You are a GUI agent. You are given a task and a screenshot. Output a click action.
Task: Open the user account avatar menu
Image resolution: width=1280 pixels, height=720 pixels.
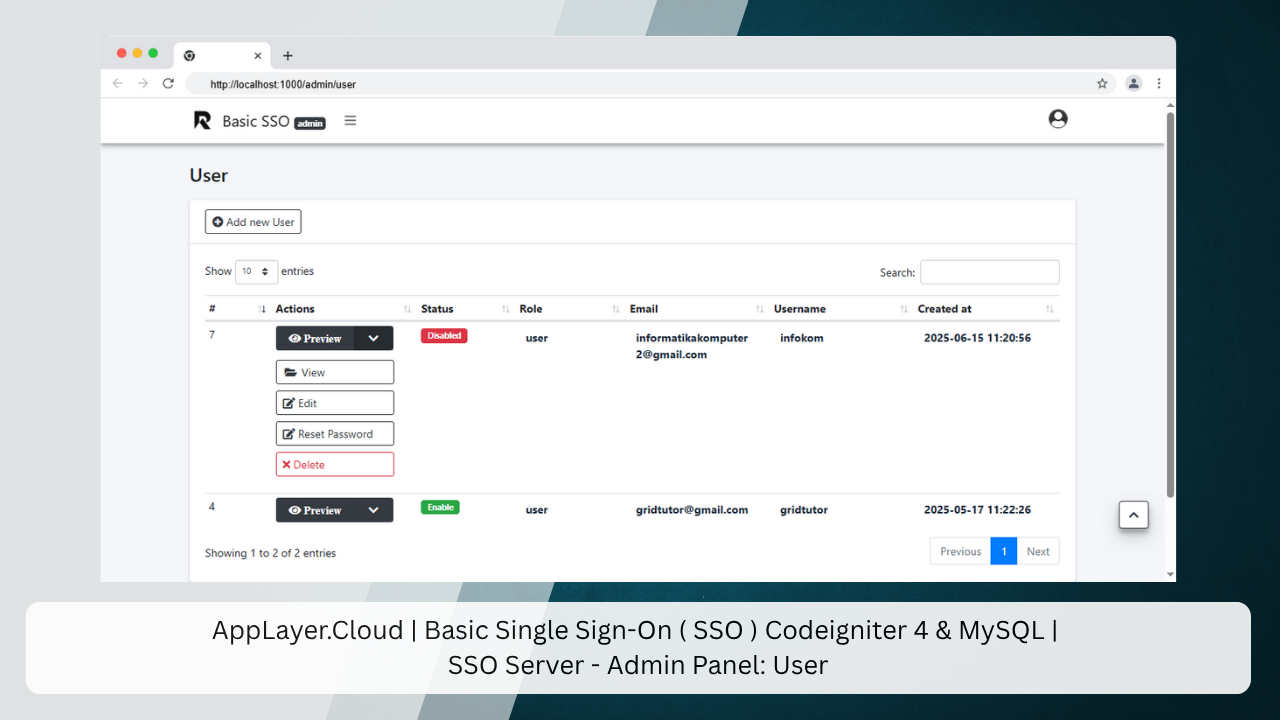coord(1058,119)
